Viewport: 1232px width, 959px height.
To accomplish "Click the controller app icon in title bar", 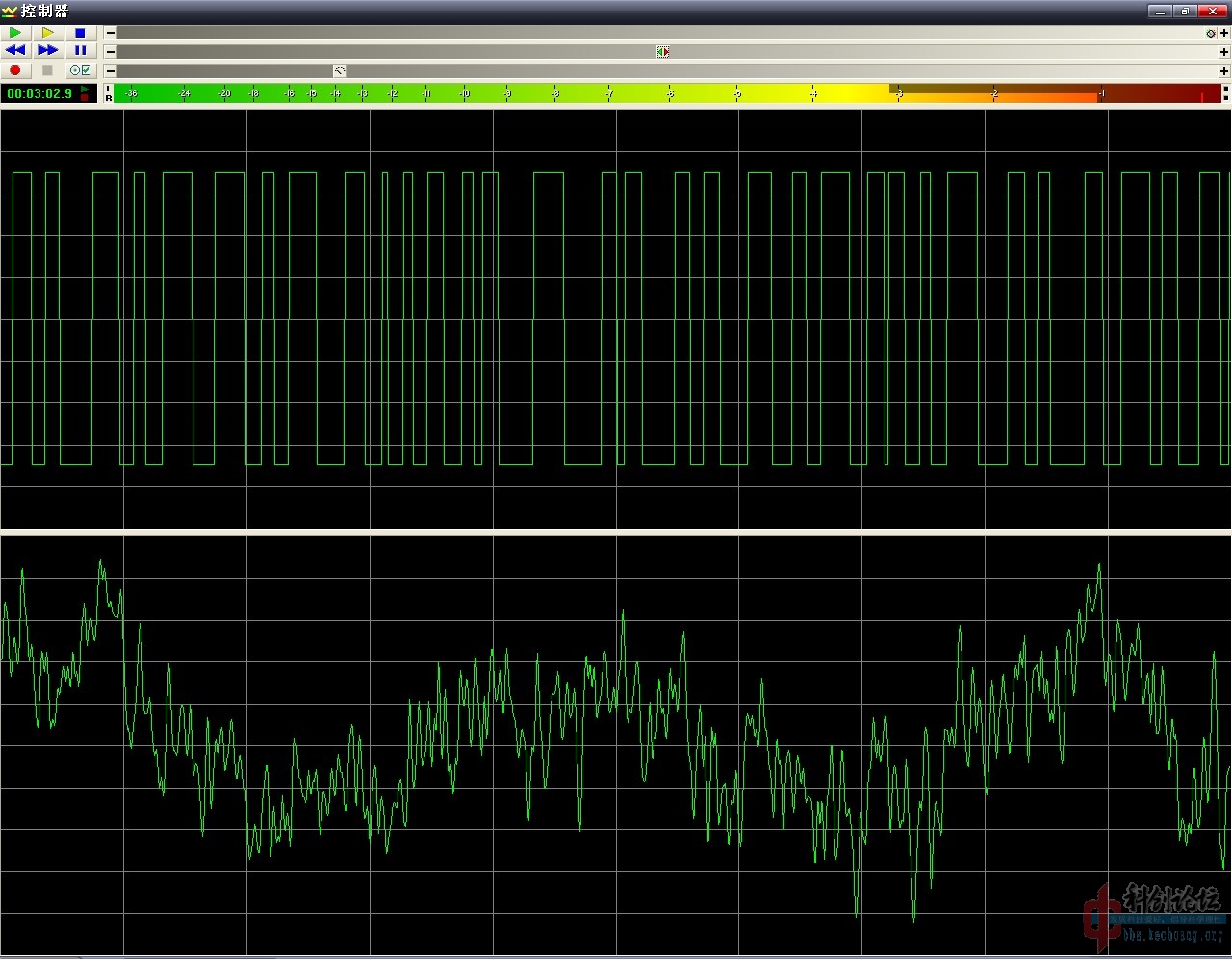I will [x=10, y=12].
